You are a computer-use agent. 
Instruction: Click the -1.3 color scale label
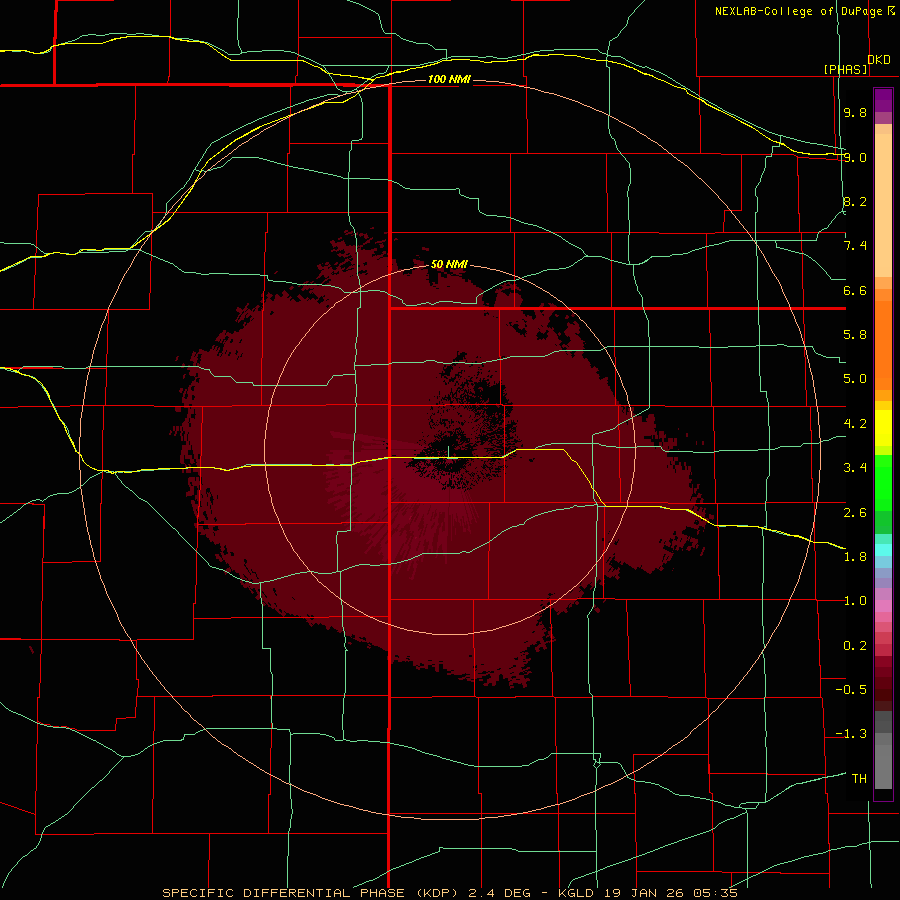click(851, 734)
